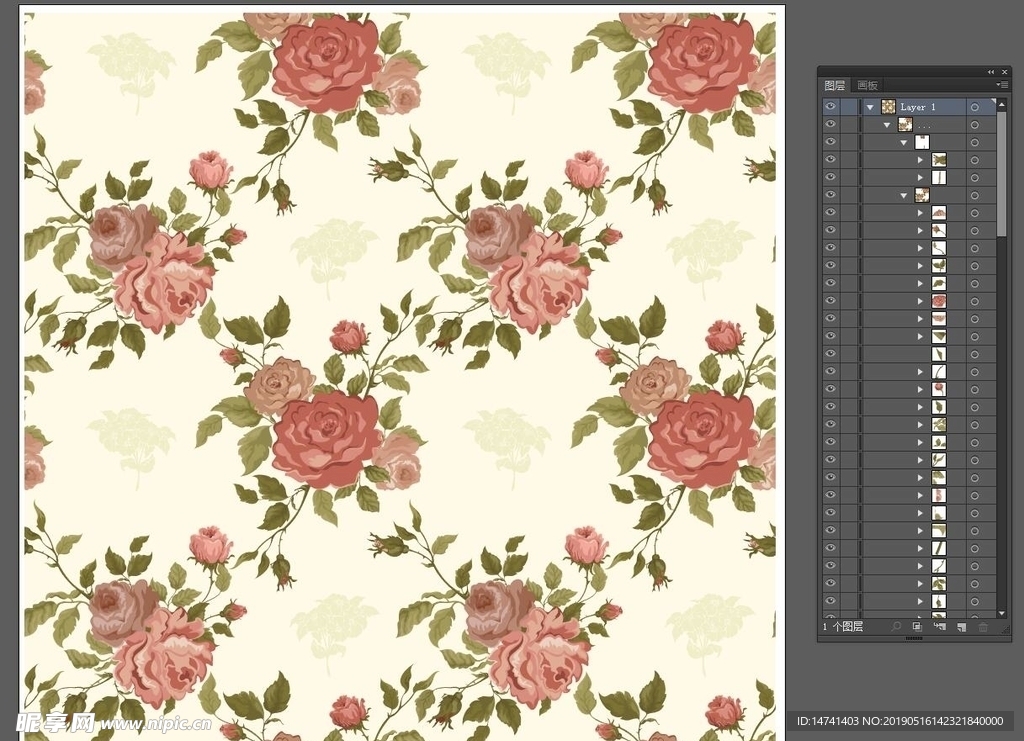Hide Layer 1 using its eye icon

(x=830, y=106)
